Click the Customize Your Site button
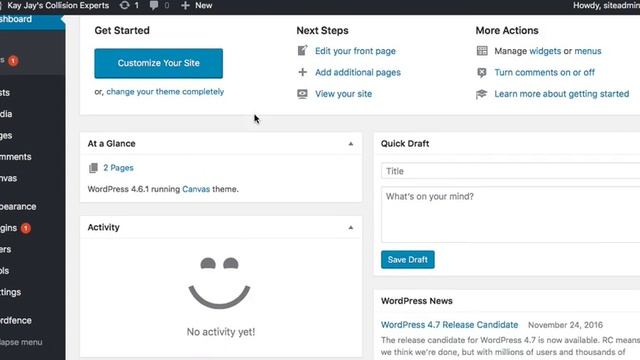 point(158,63)
